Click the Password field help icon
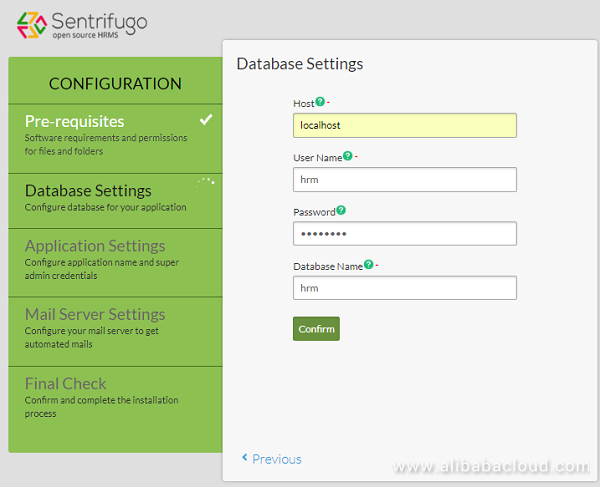The image size is (600, 487). (341, 211)
